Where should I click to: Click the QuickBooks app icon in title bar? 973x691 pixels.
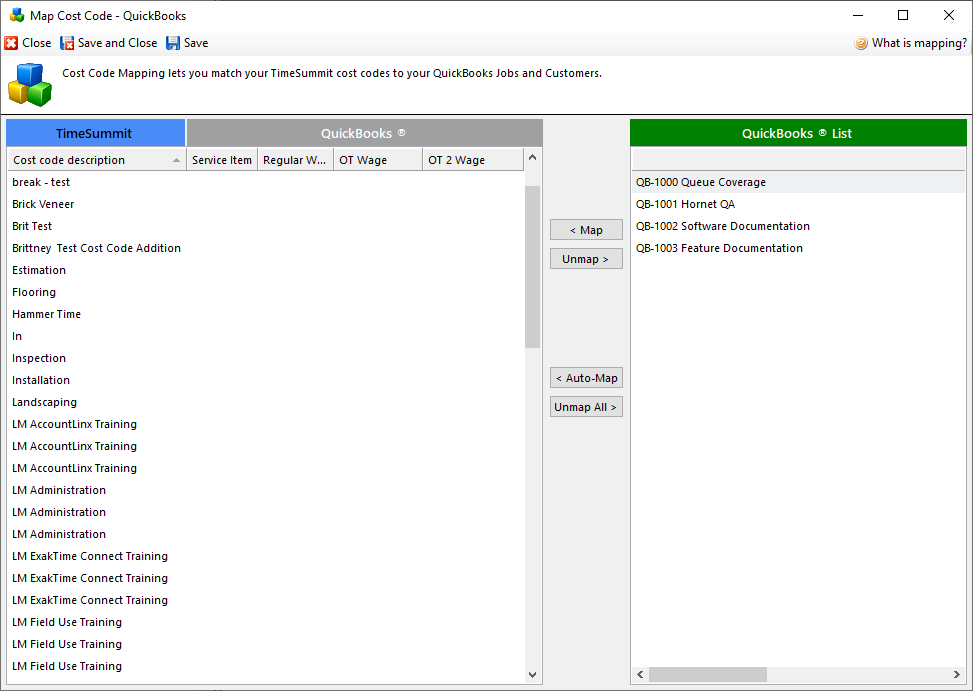(x=17, y=15)
